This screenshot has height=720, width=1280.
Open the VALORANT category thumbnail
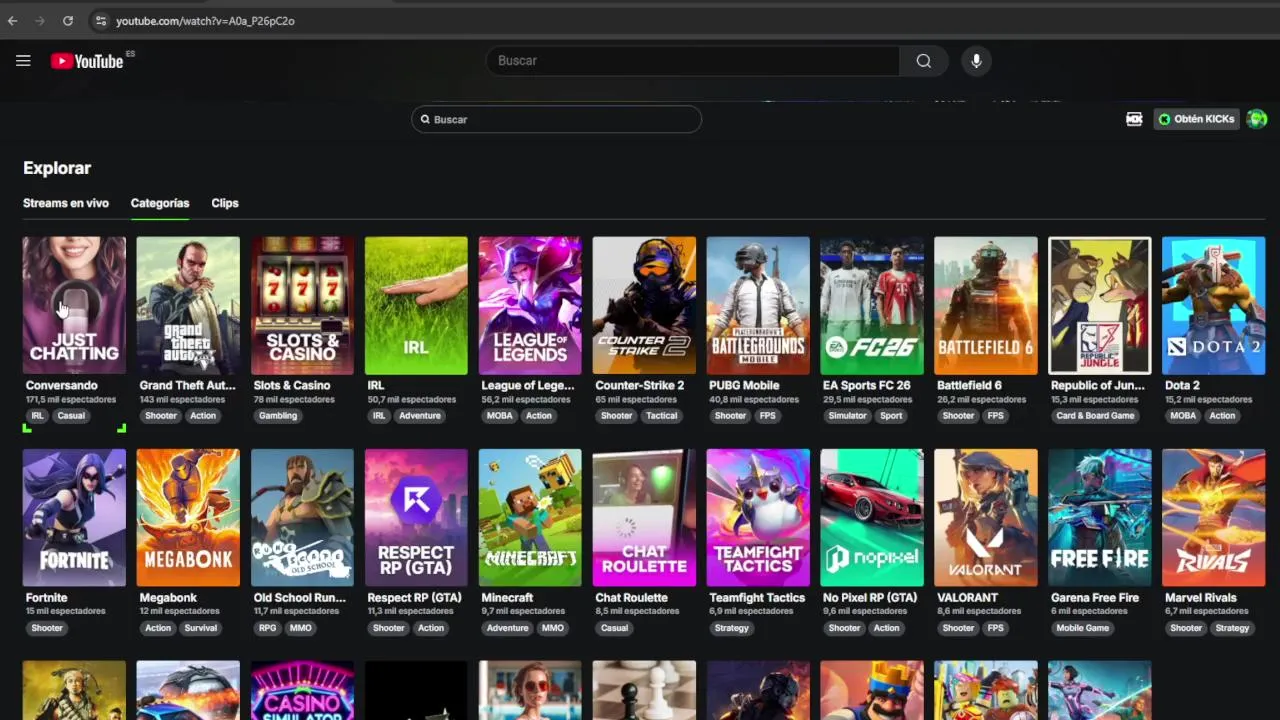986,517
